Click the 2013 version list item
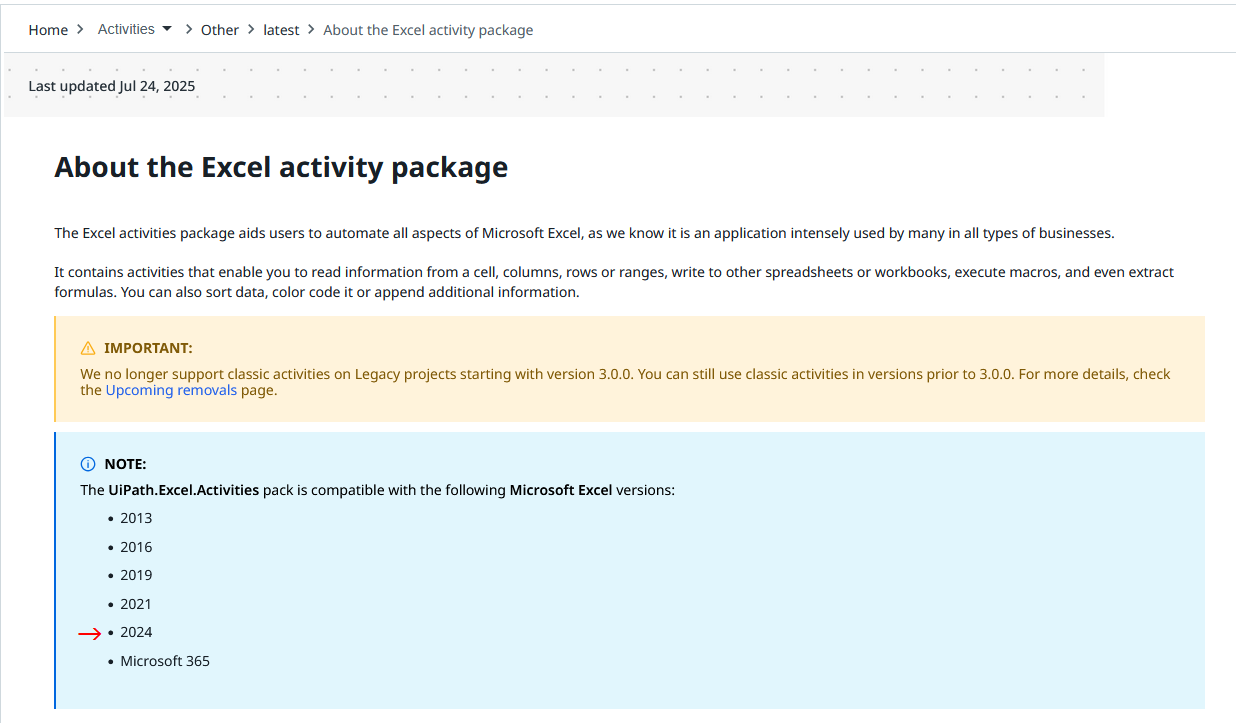1236x723 pixels. pyautogui.click(x=136, y=518)
